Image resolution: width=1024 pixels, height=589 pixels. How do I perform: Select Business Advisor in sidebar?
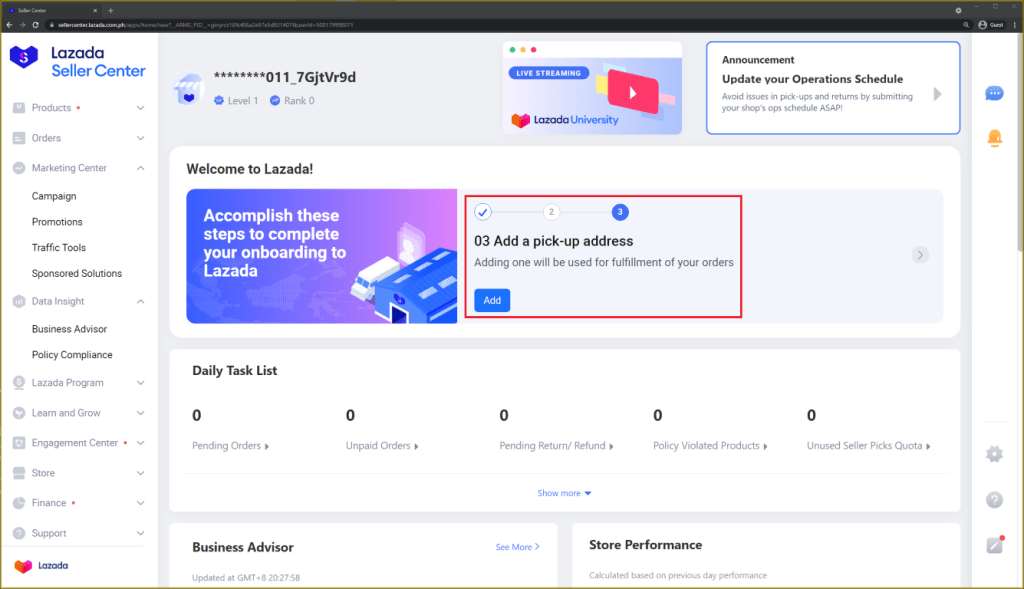(69, 329)
